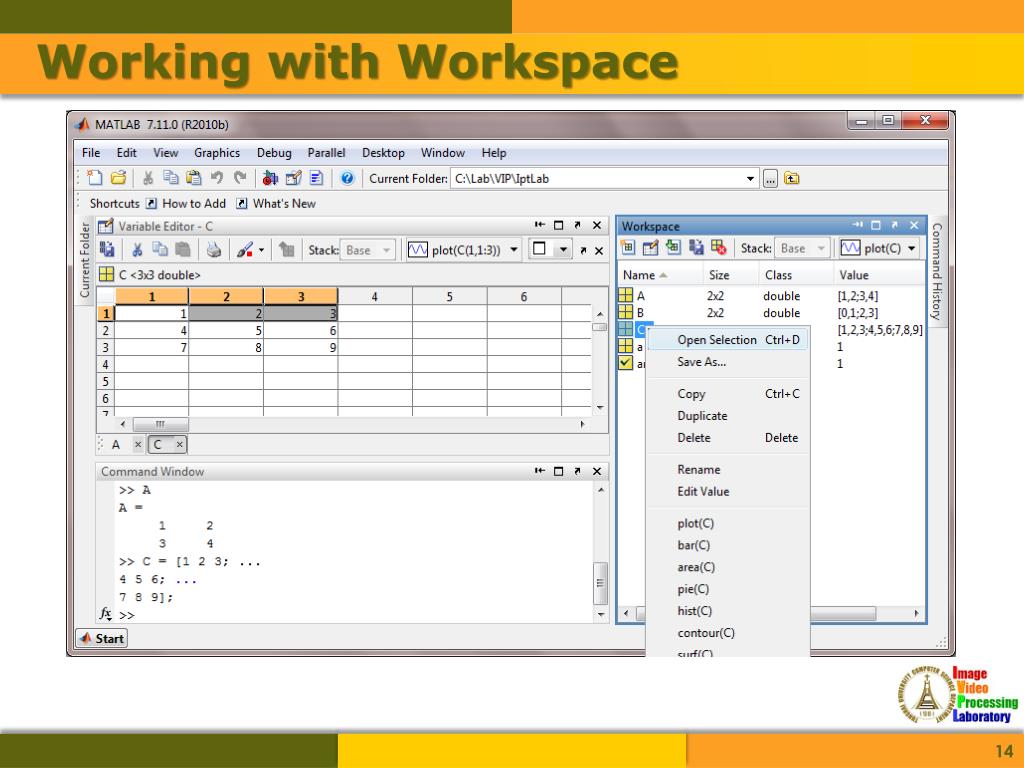The height and width of the screenshot is (768, 1024).
Task: Choose Save As... from context menu
Action: pos(728,362)
